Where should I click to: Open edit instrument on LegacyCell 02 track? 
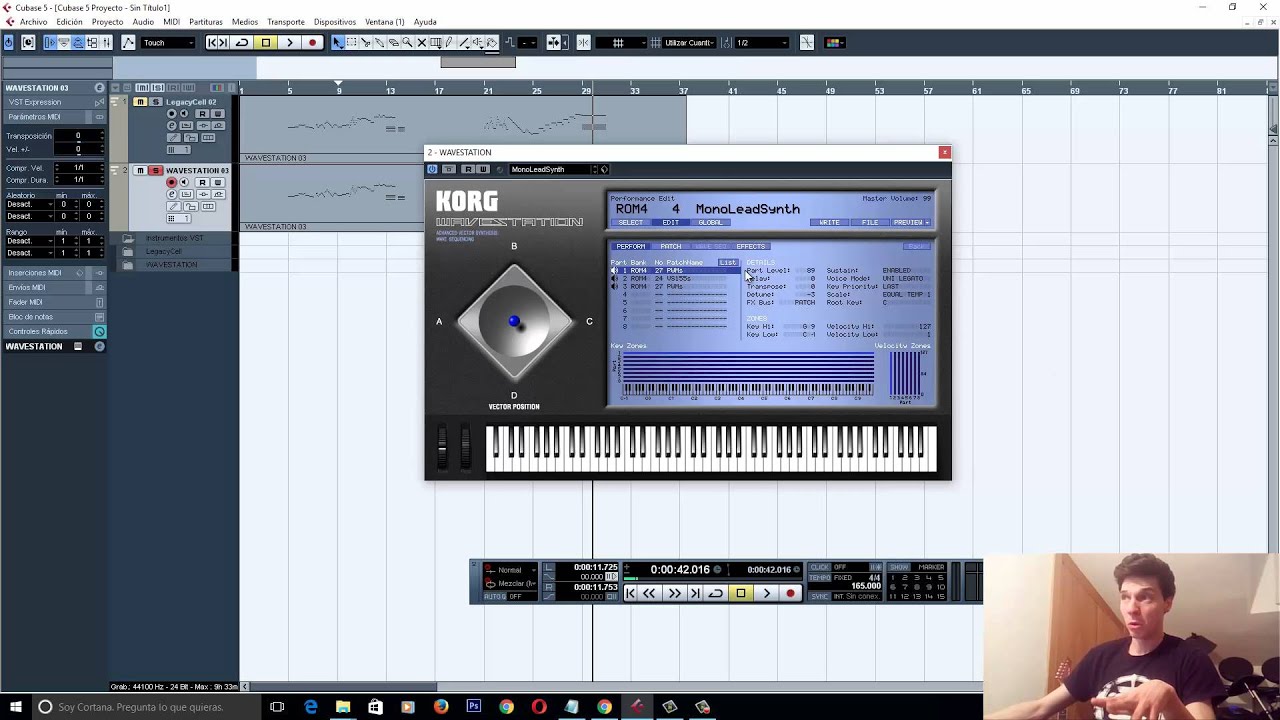coord(172,126)
